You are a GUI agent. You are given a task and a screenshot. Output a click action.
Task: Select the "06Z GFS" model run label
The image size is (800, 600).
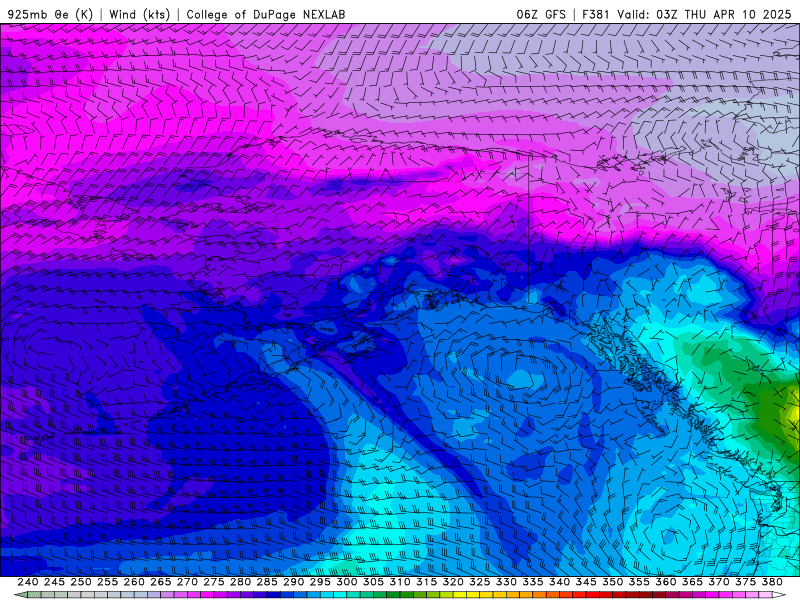pos(541,14)
